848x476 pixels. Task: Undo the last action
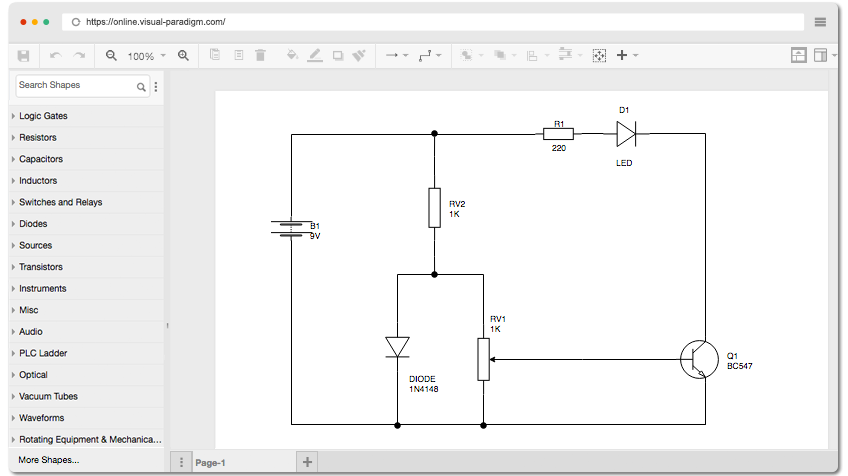(x=55, y=56)
